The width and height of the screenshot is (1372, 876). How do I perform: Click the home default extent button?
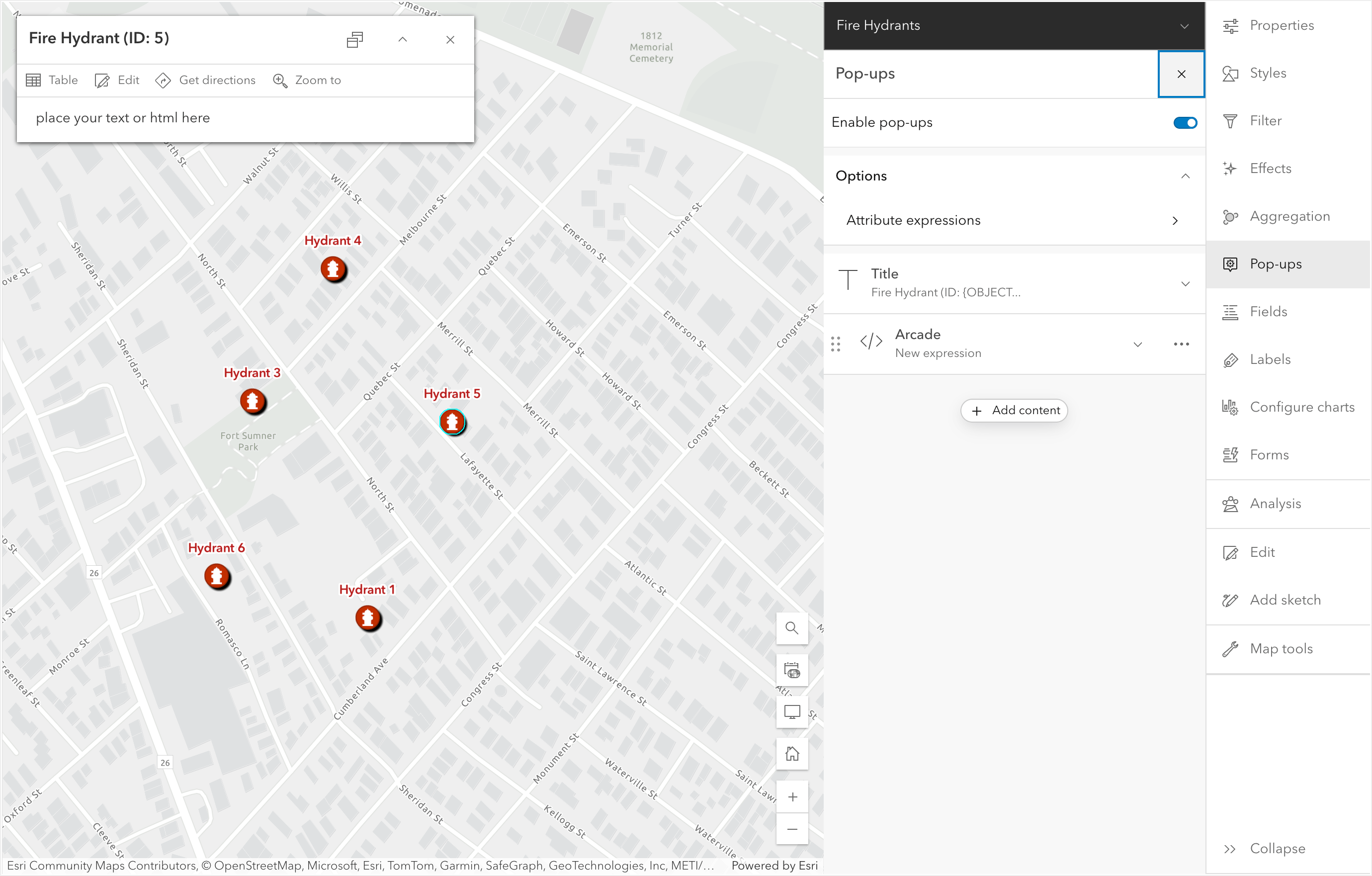click(x=792, y=754)
